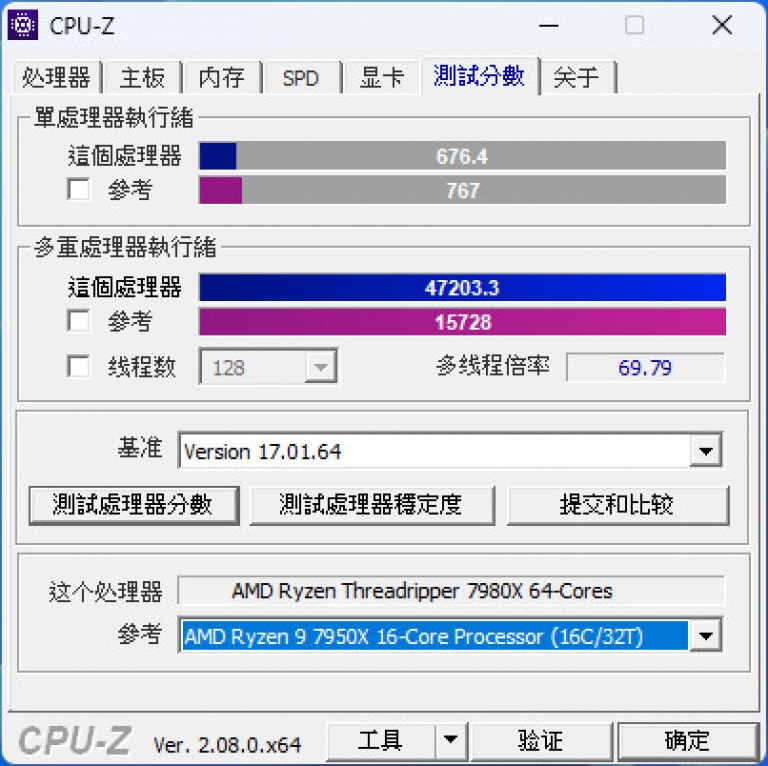Click the 測試處理器穩定度 button

372,505
